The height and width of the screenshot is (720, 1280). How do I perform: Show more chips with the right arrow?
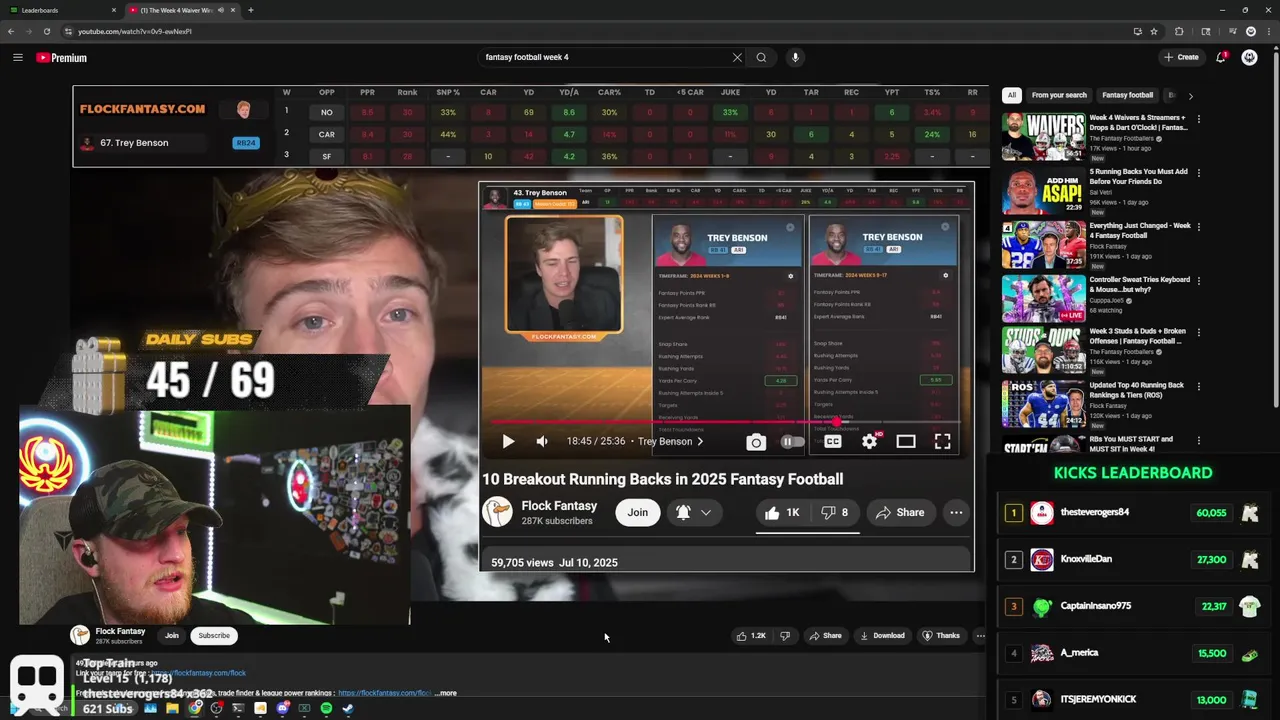tap(1190, 96)
